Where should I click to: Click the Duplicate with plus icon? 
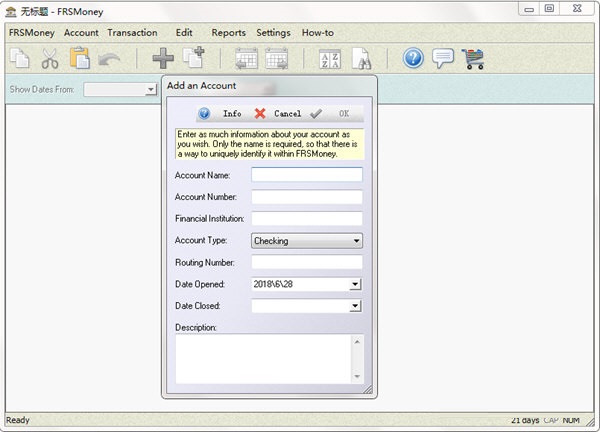point(194,57)
